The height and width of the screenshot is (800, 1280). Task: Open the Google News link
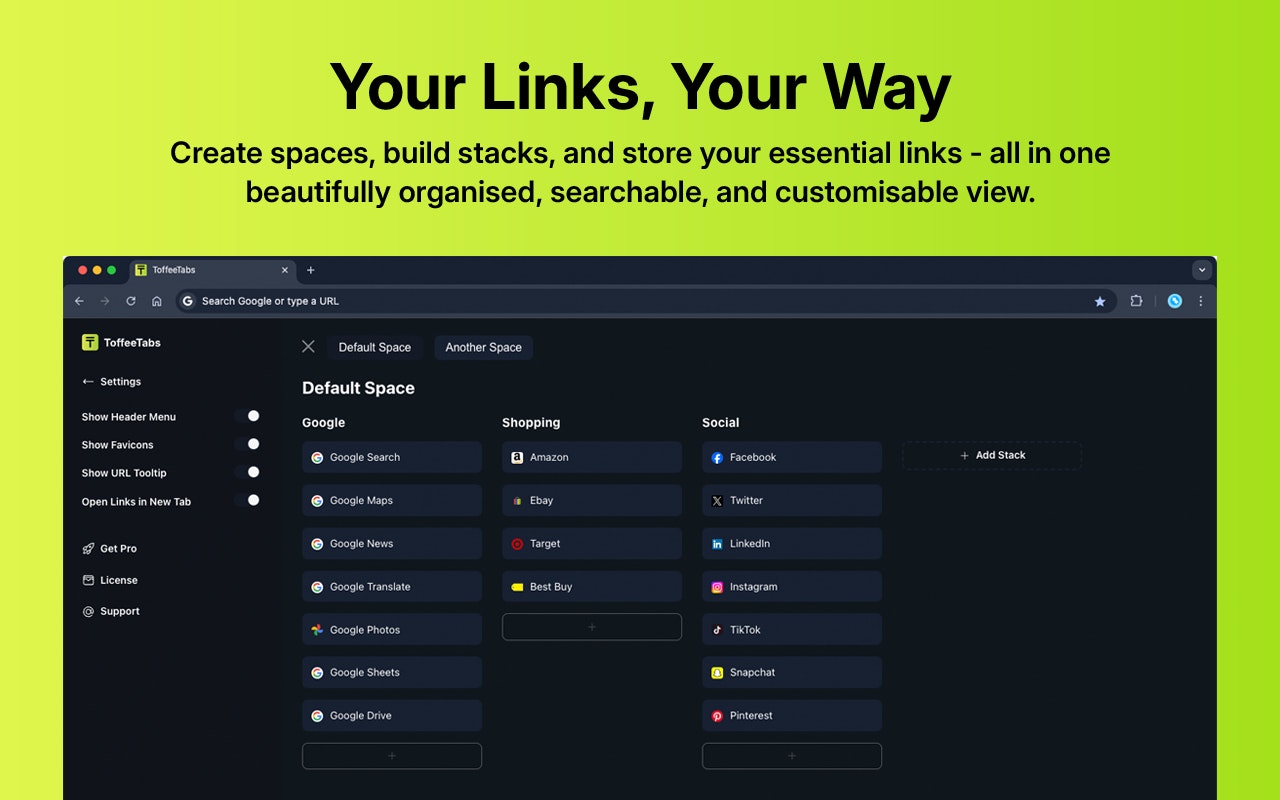point(392,544)
